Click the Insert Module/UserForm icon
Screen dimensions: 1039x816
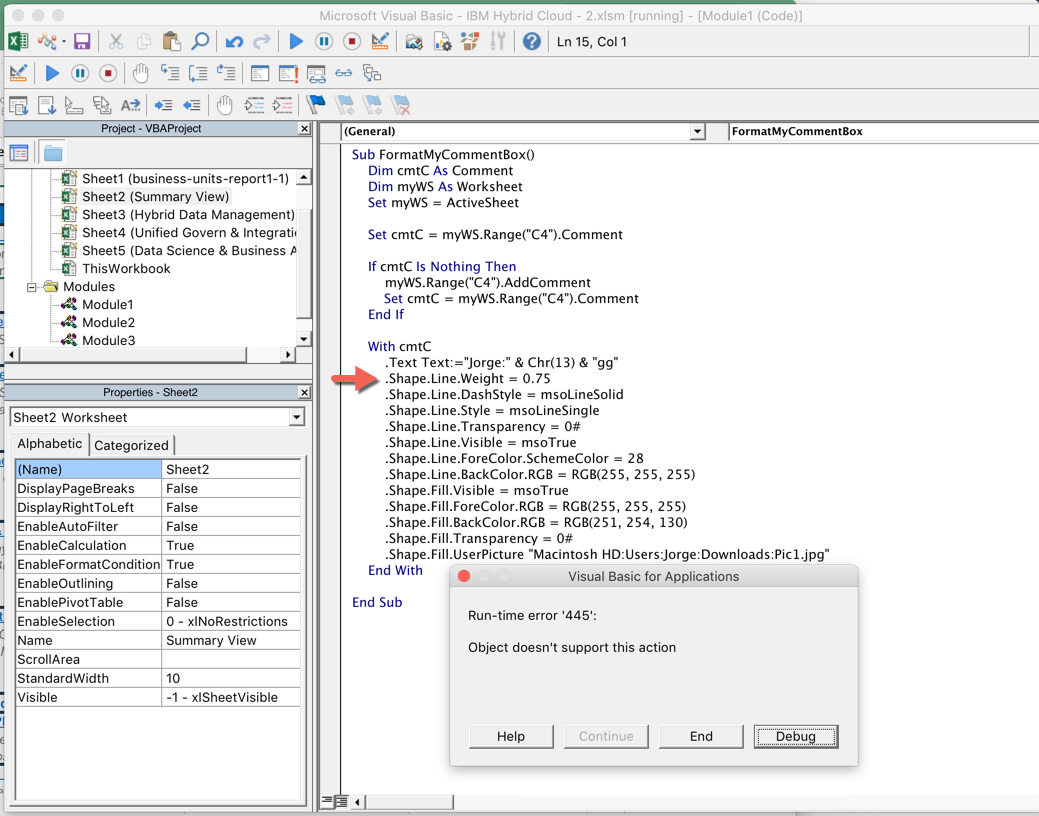point(46,41)
